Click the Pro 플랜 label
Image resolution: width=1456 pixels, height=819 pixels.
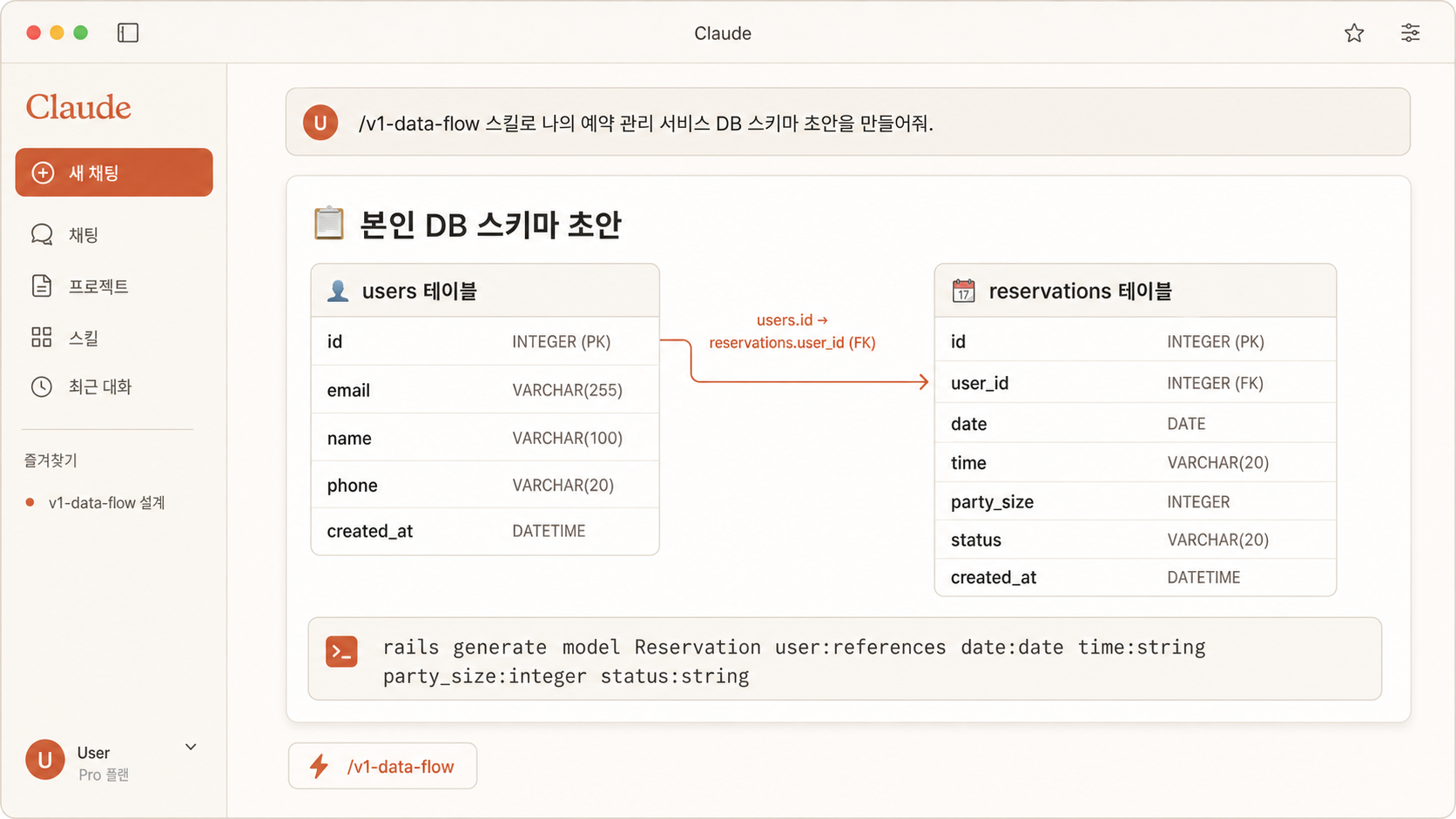(x=104, y=775)
